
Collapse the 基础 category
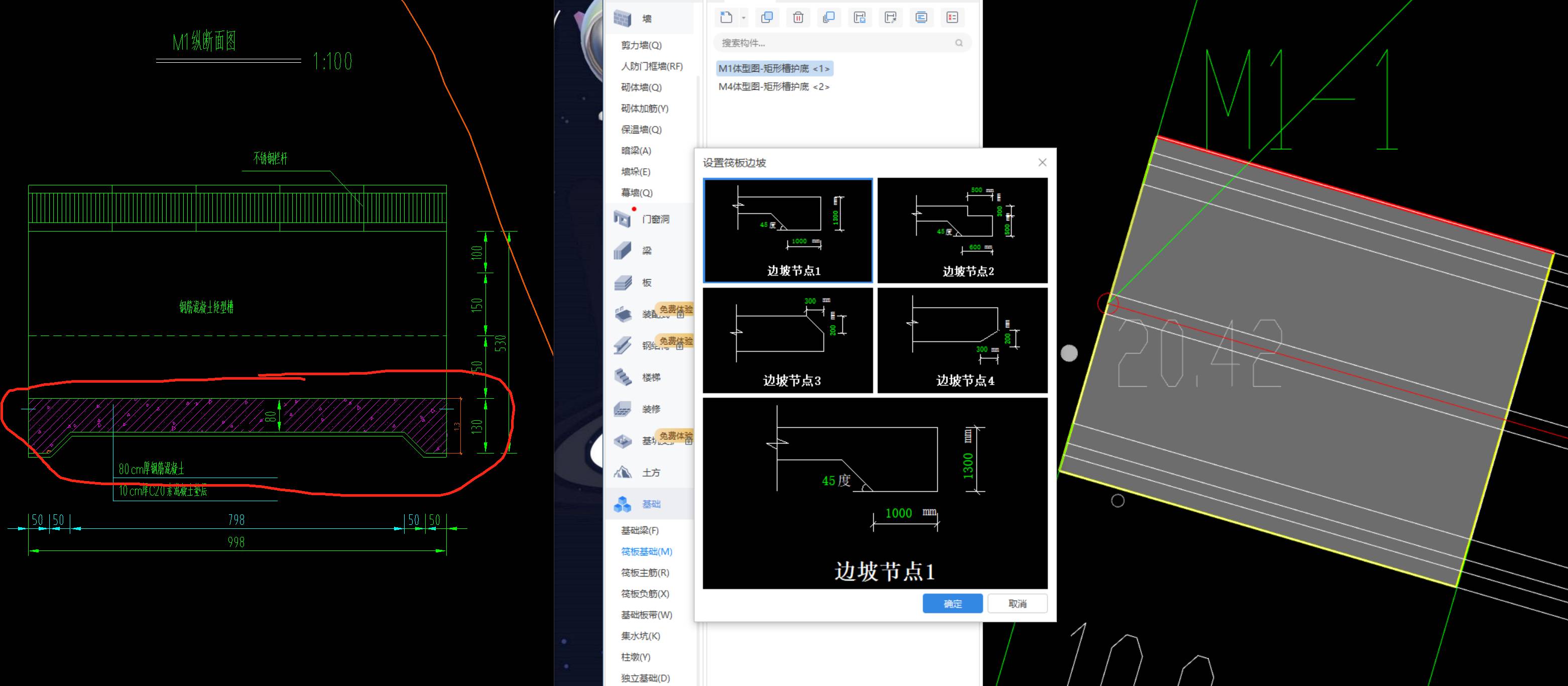pyautogui.click(x=651, y=504)
